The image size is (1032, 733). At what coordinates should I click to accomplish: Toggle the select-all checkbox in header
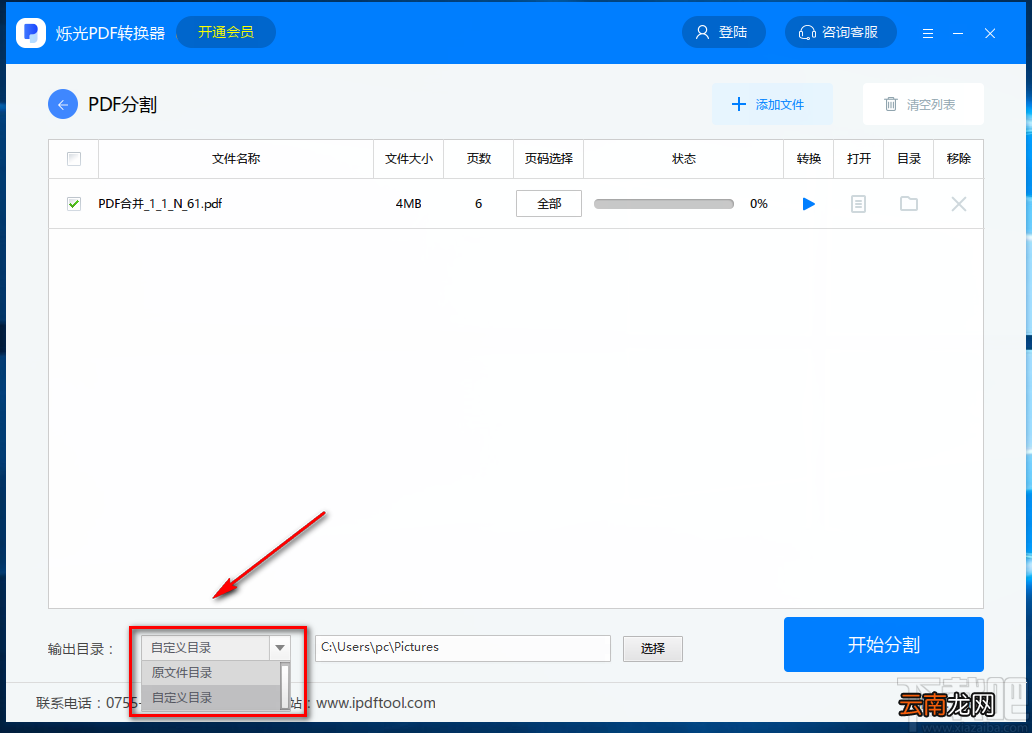74,159
